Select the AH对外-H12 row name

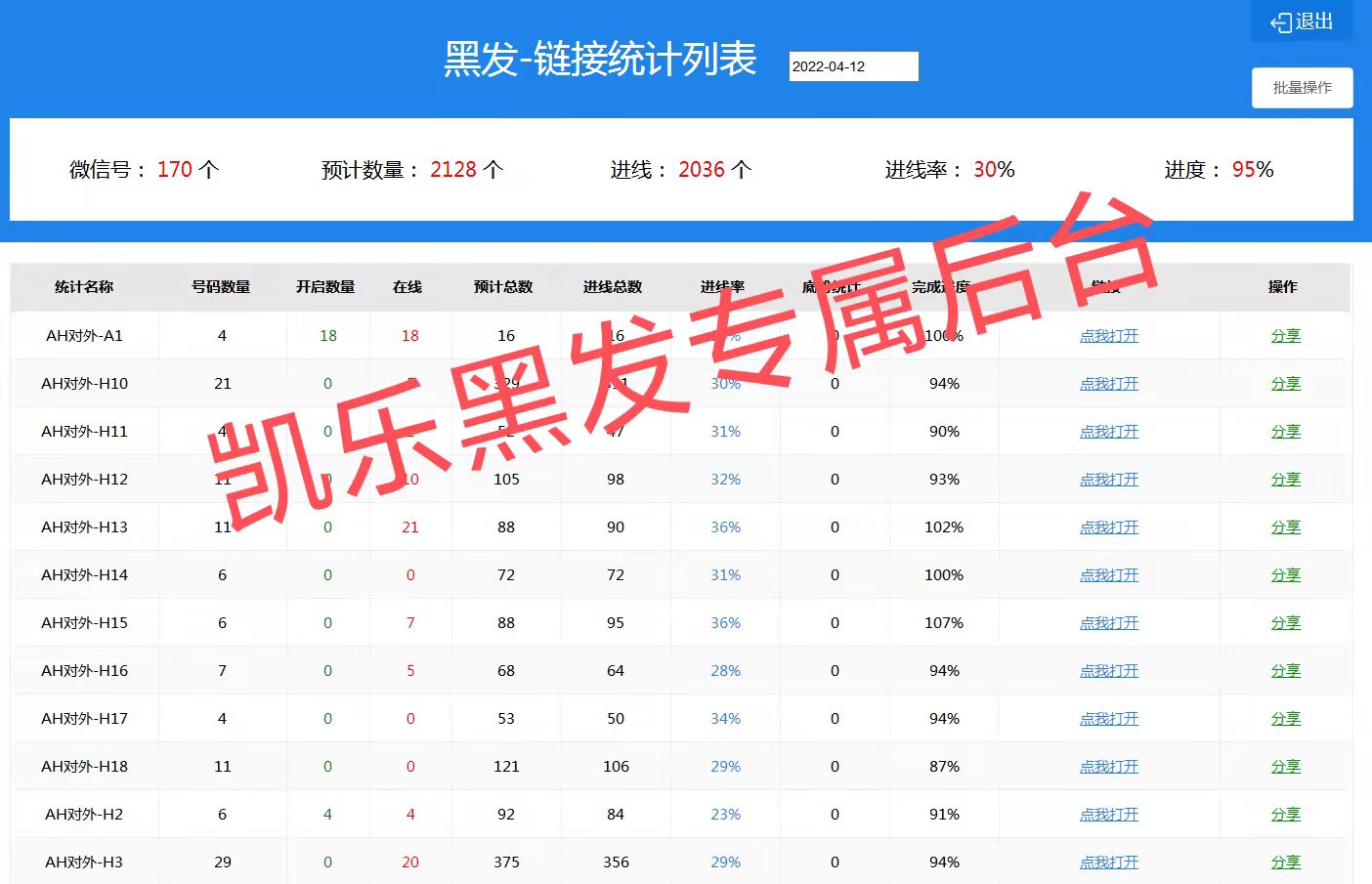point(84,480)
